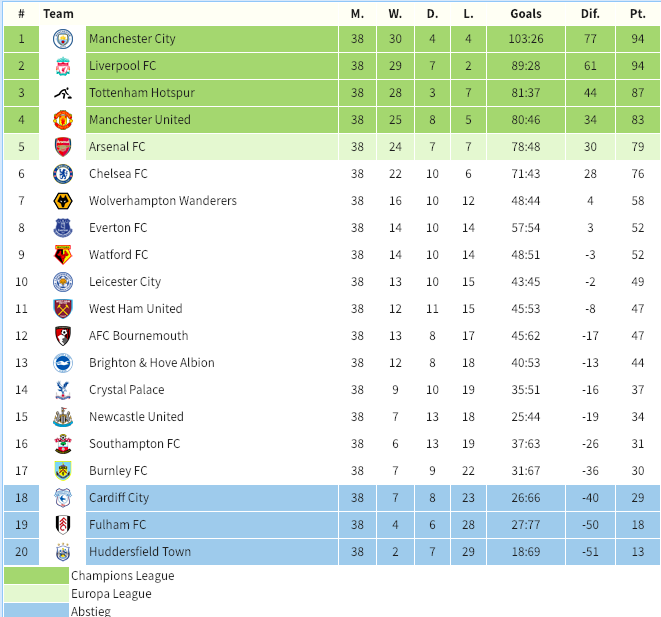Select the Watford FC crest icon
Screen dimensions: 661x617
pyautogui.click(x=63, y=255)
